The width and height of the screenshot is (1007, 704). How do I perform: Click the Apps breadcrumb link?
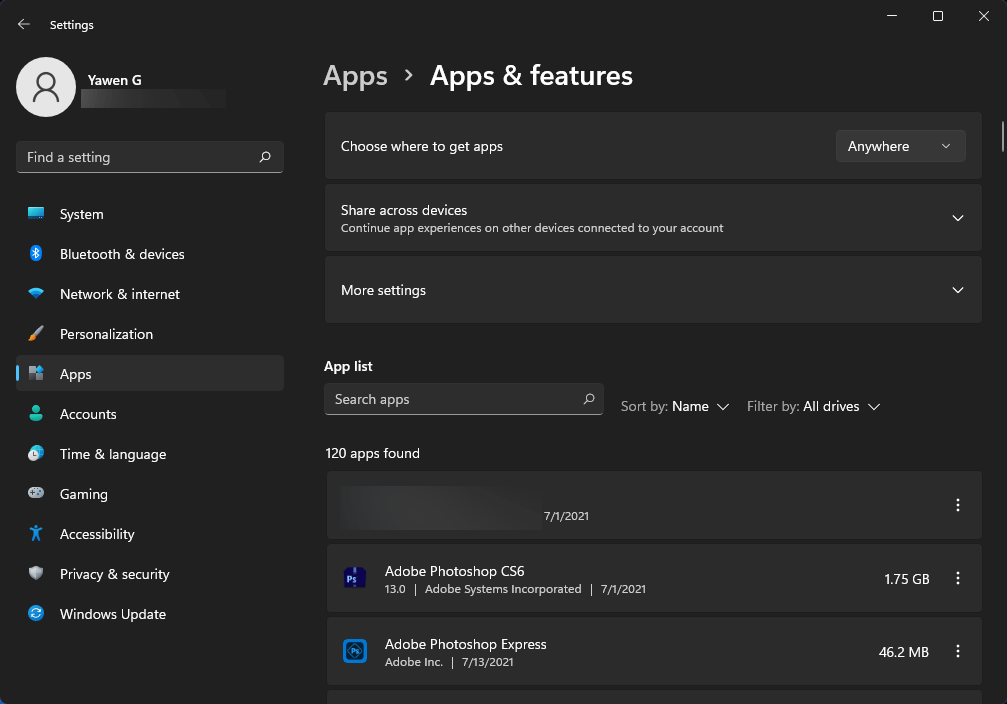[x=355, y=76]
